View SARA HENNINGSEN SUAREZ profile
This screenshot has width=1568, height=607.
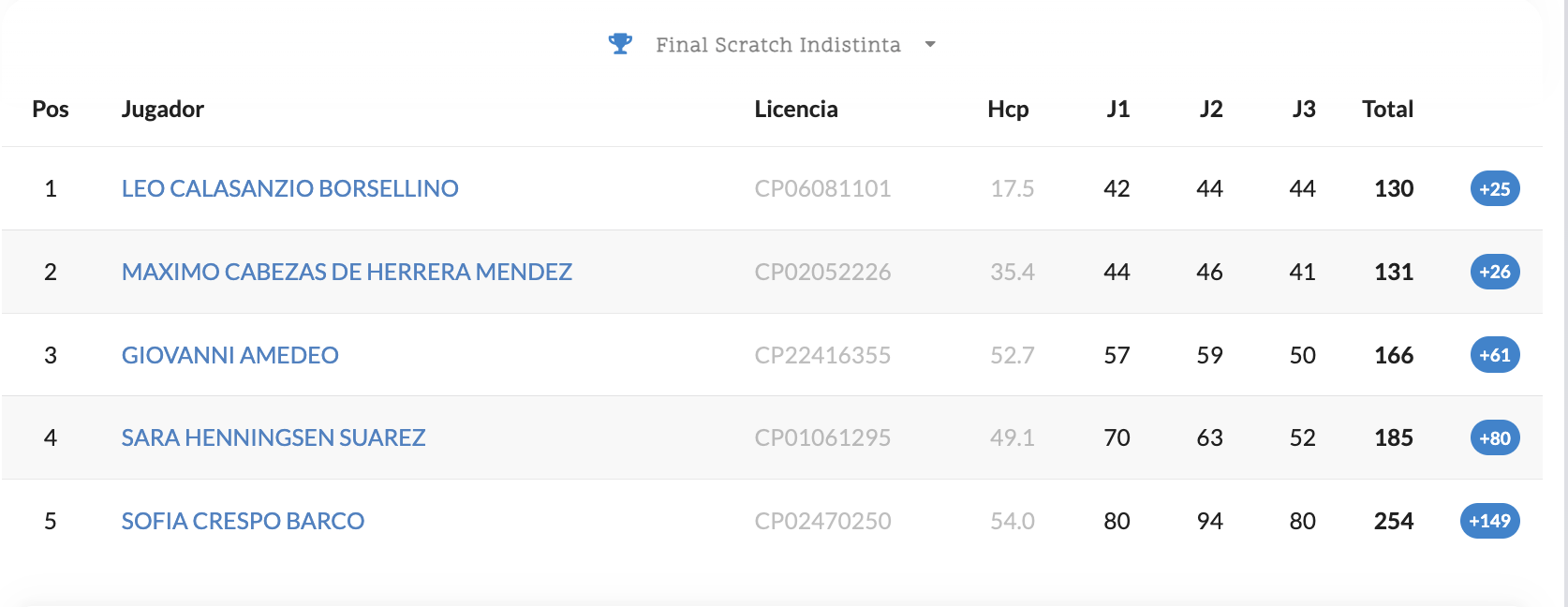[x=274, y=437]
